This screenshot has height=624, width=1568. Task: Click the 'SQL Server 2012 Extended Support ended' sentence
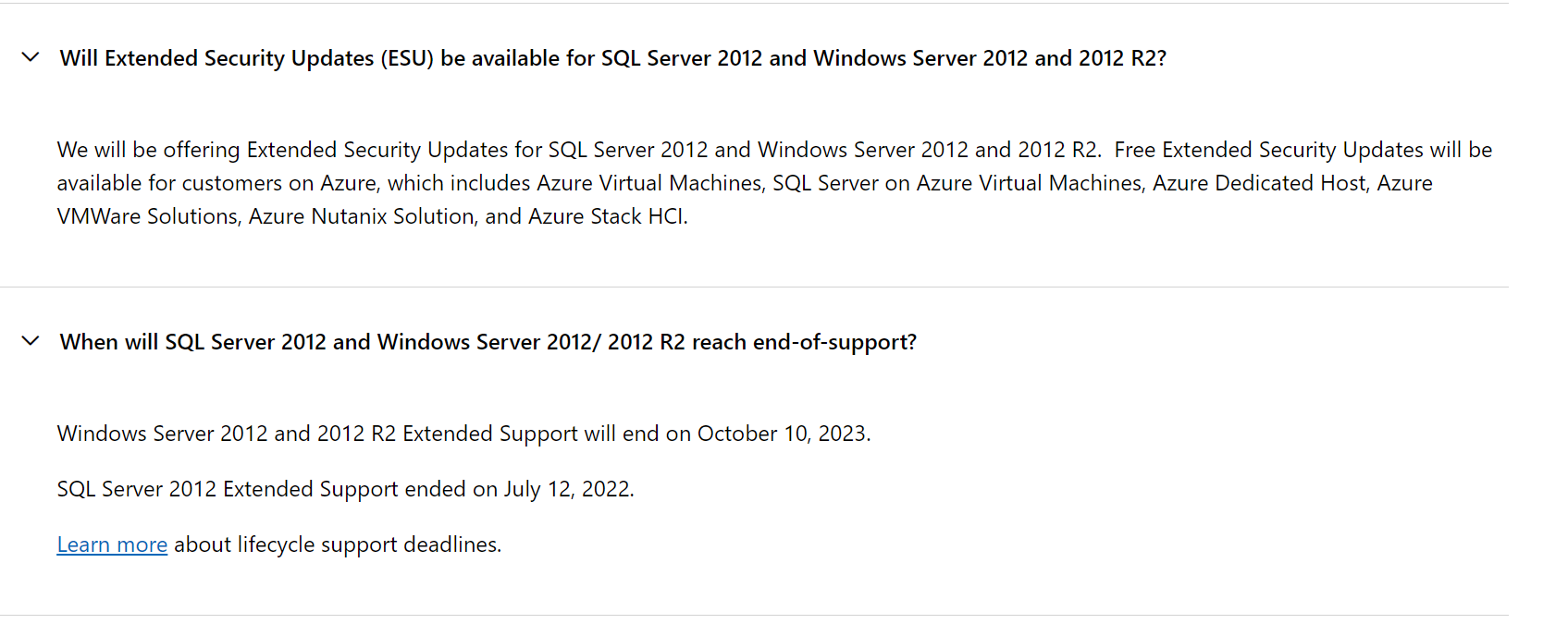click(345, 489)
